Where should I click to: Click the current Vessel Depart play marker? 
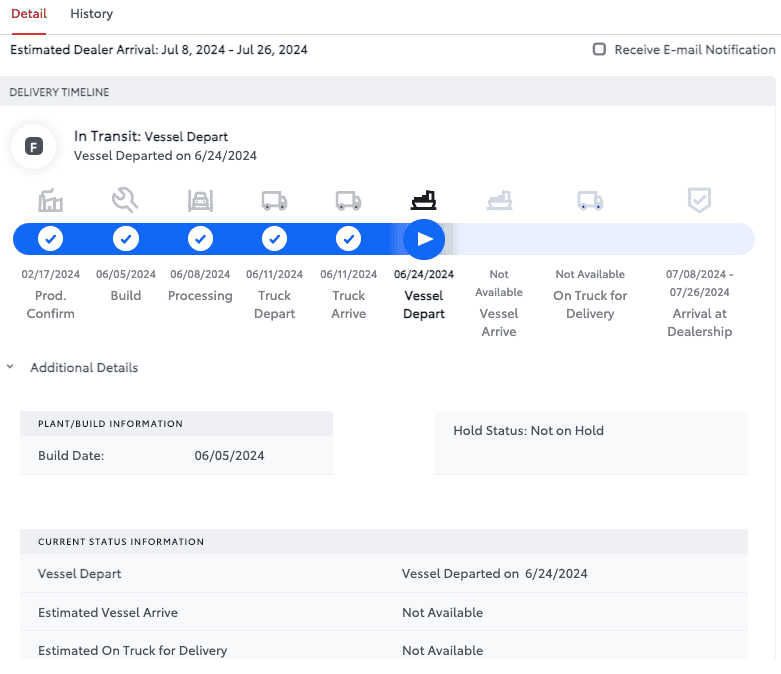[x=424, y=239]
